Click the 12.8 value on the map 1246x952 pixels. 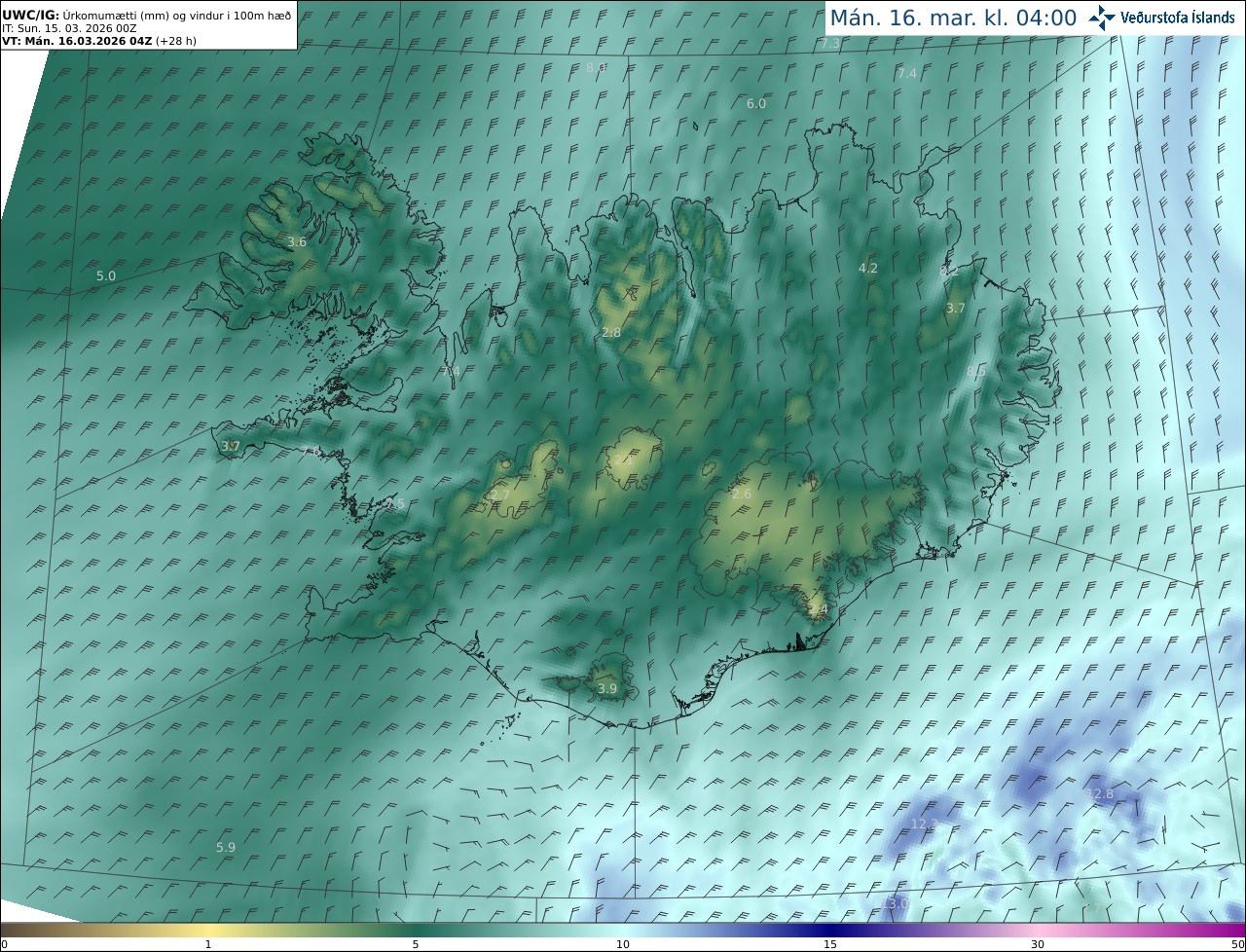[1099, 794]
